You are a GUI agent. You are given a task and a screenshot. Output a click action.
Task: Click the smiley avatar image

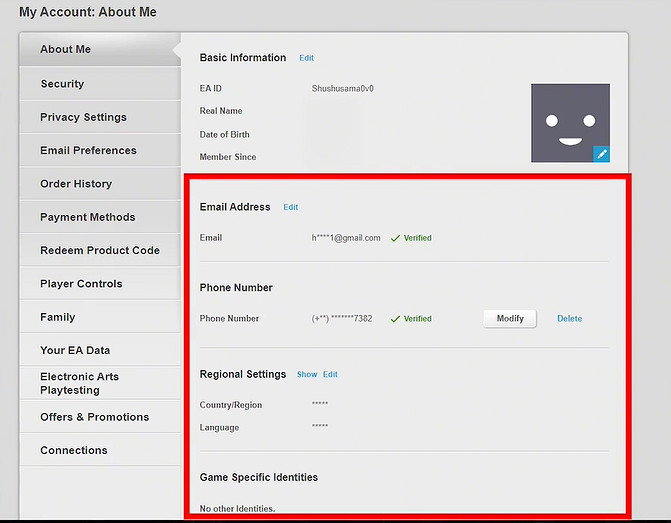point(569,122)
